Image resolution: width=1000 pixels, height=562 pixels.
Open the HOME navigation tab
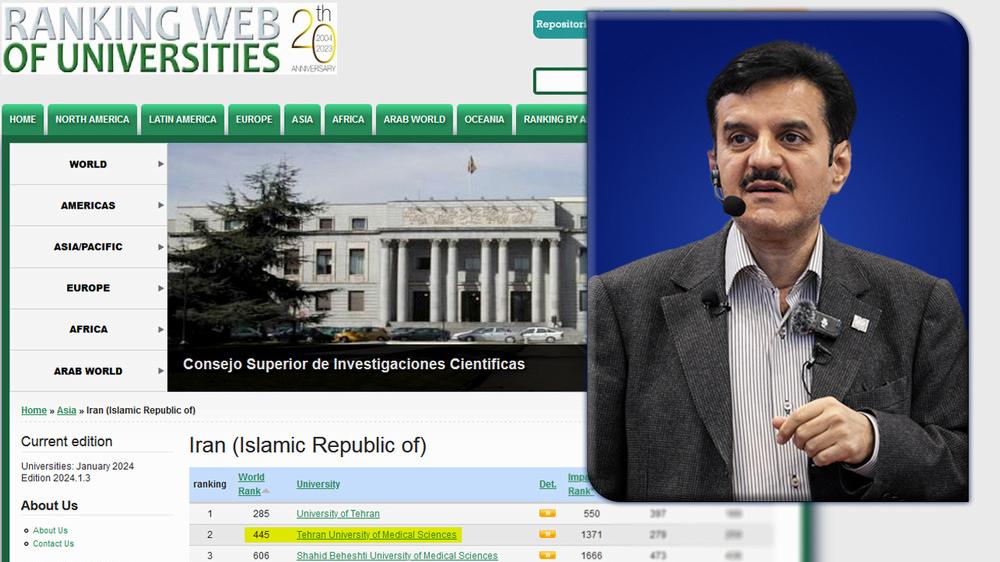(23, 120)
